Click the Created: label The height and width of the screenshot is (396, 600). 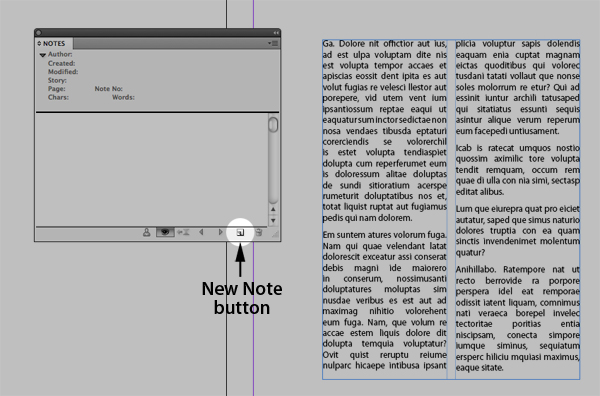point(61,63)
